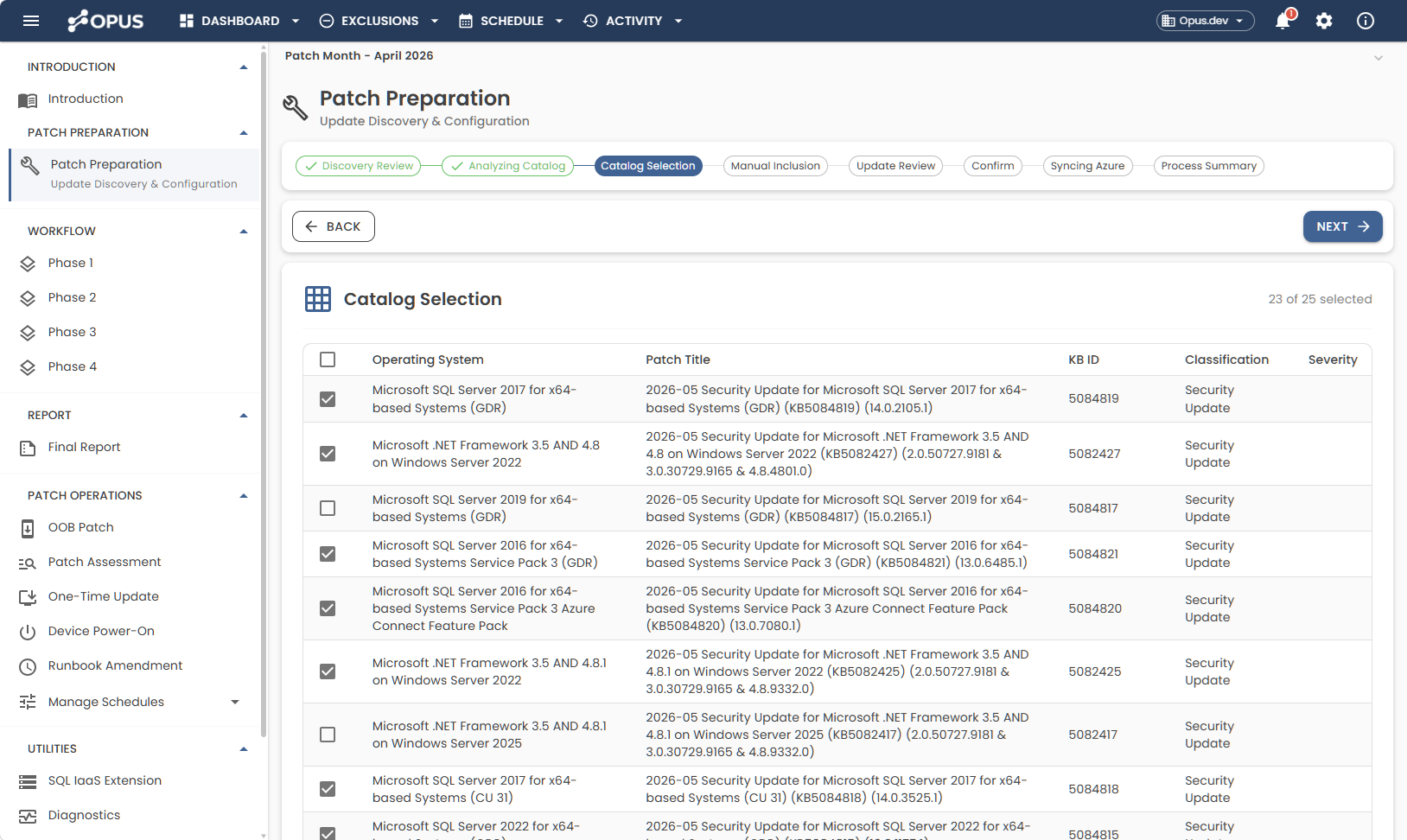Click the Activity history icon in top bar
This screenshot has width=1407, height=840.
click(x=590, y=21)
